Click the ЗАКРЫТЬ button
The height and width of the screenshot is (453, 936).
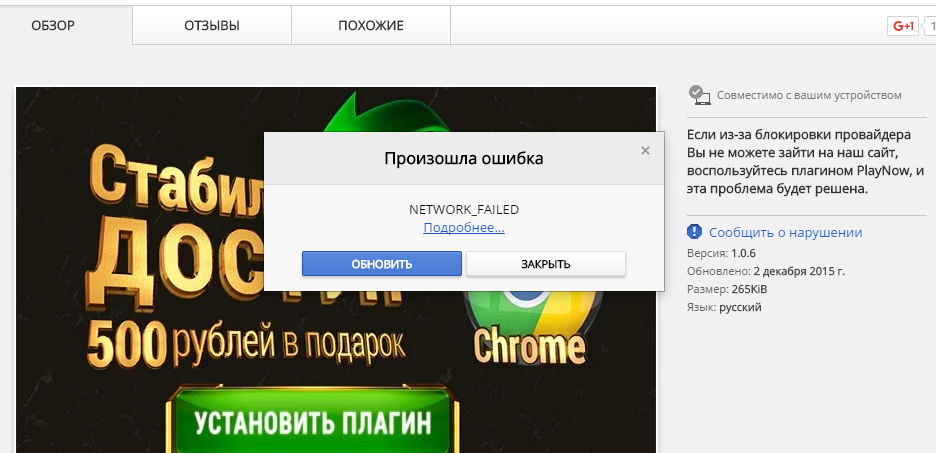546,264
